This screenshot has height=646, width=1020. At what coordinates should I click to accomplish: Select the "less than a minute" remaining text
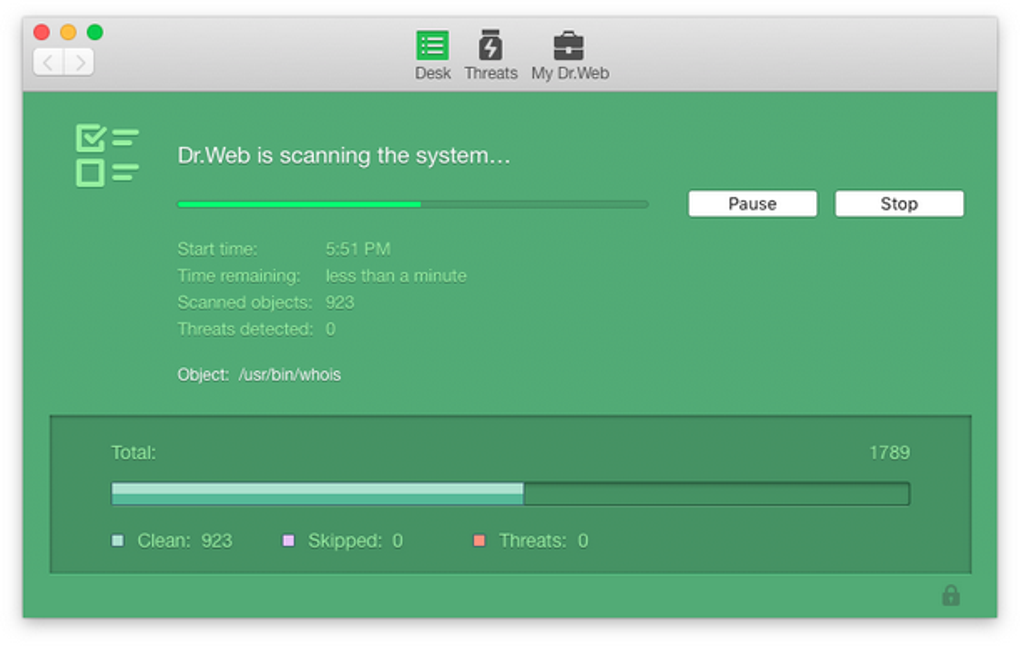pyautogui.click(x=396, y=276)
